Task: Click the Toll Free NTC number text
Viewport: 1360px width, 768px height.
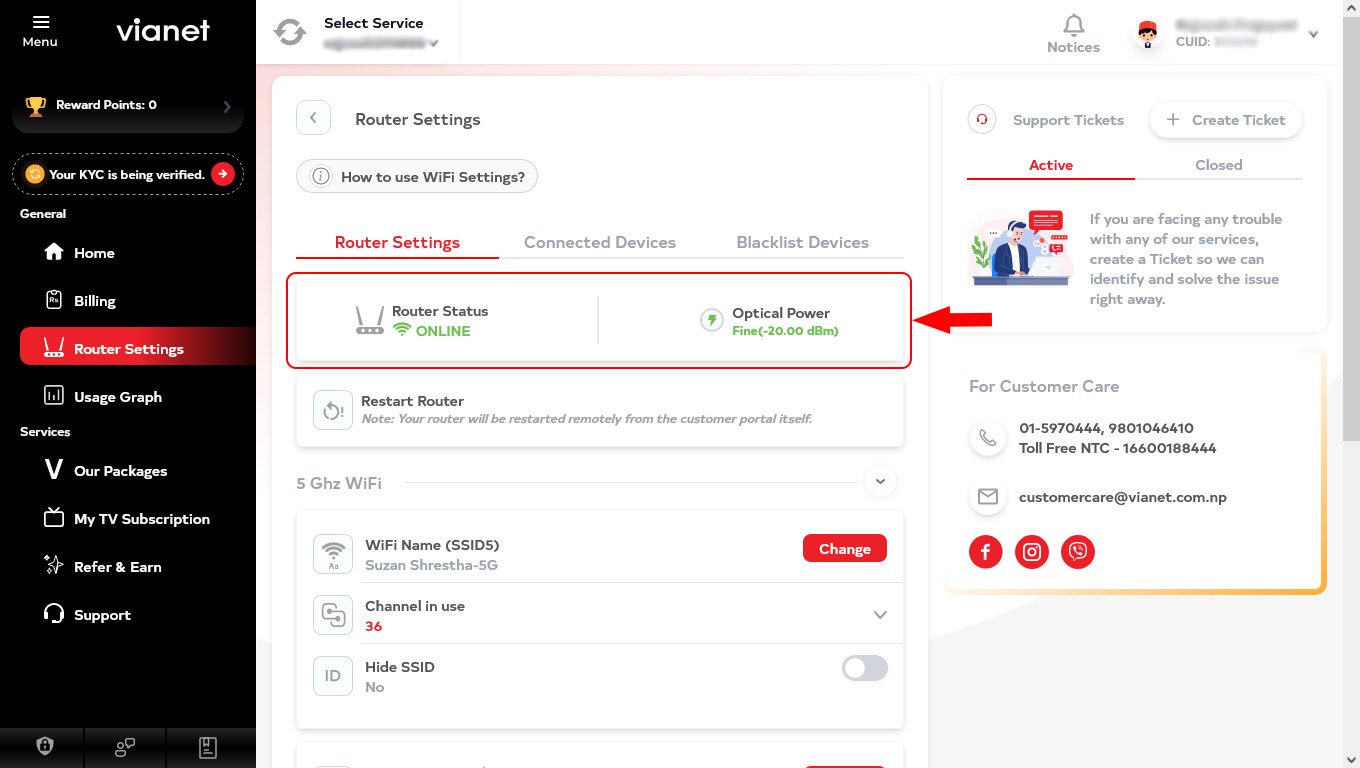Action: [1118, 448]
